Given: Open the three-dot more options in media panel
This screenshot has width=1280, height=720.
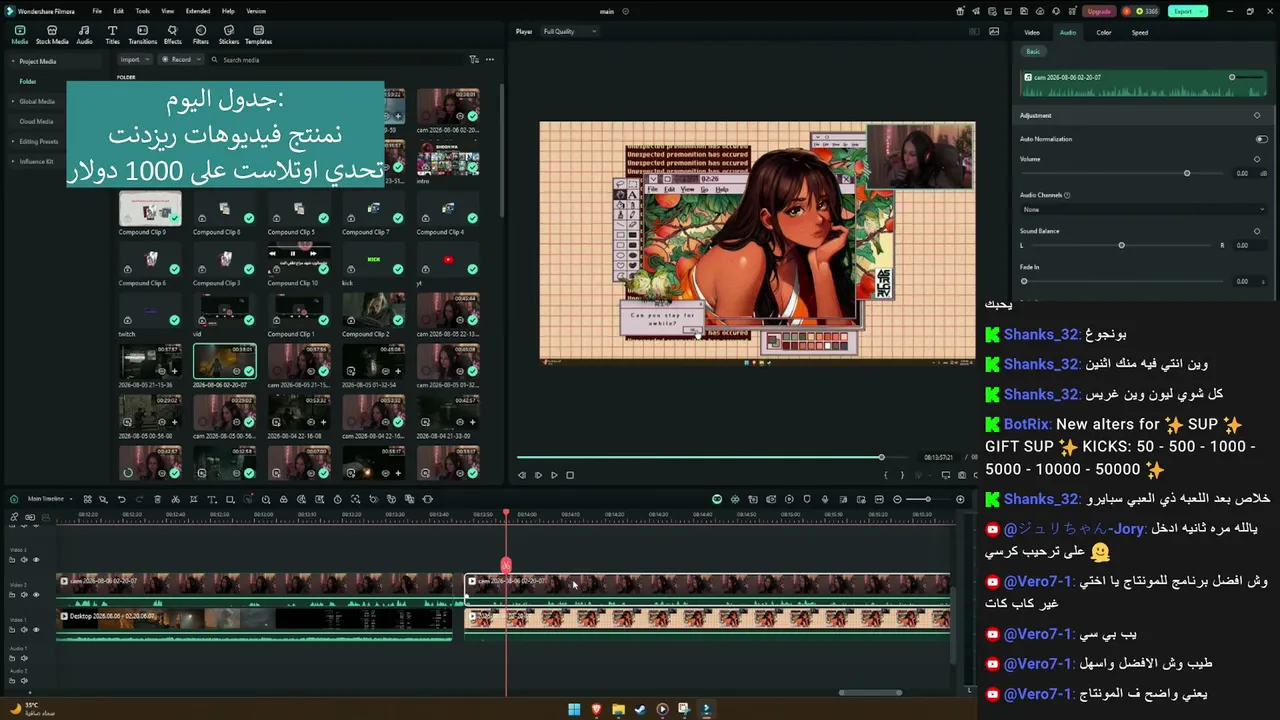Looking at the screenshot, I should point(490,60).
